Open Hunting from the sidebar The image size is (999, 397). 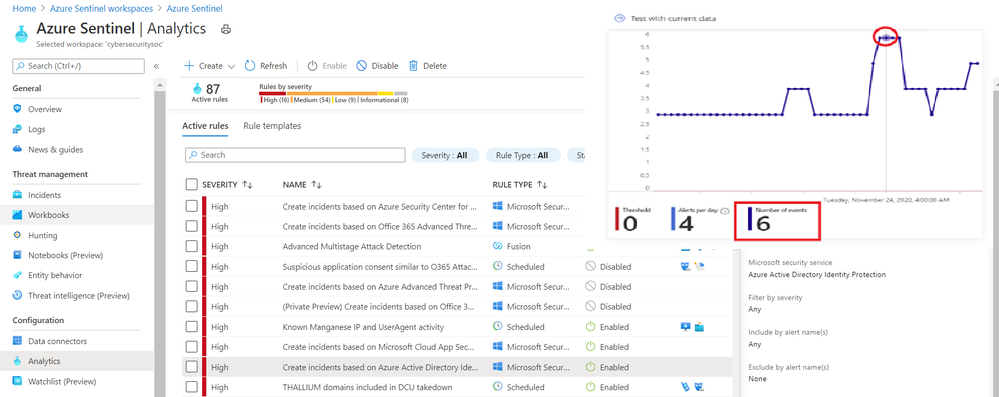pos(42,235)
